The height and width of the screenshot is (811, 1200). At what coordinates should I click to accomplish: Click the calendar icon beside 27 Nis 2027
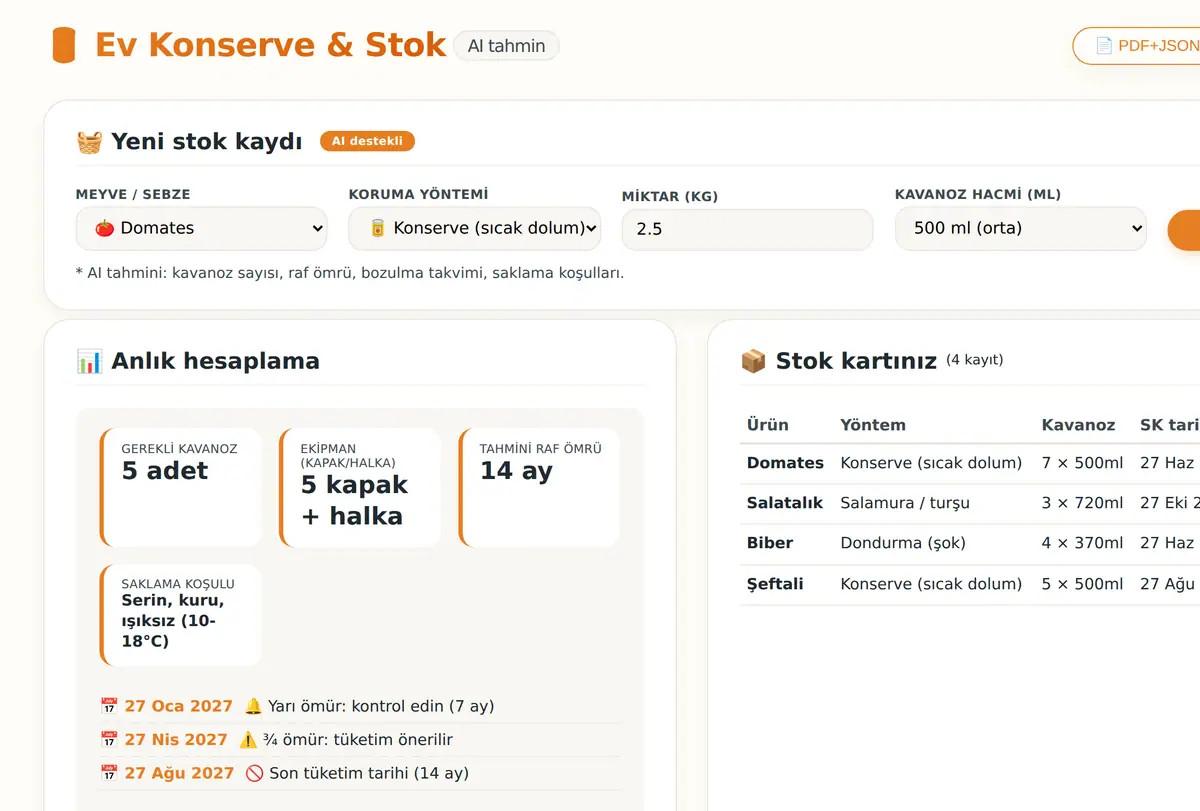pyautogui.click(x=109, y=740)
